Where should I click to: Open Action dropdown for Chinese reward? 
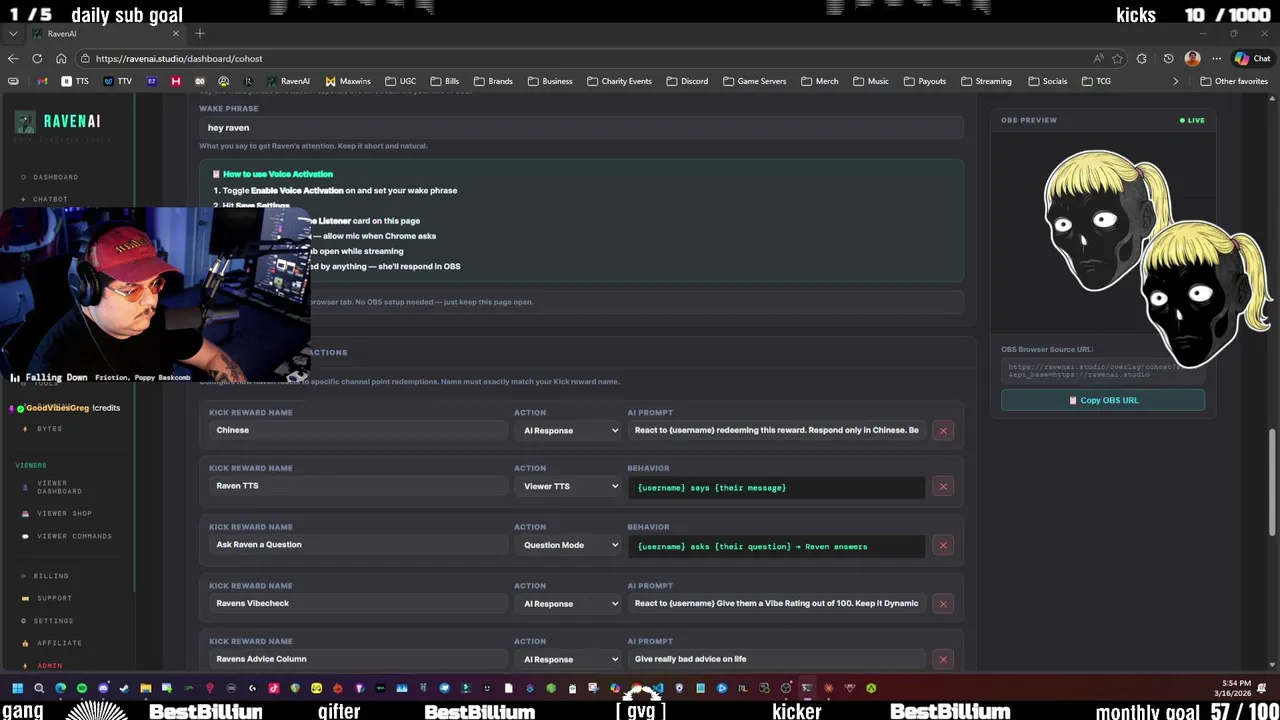click(x=570, y=431)
